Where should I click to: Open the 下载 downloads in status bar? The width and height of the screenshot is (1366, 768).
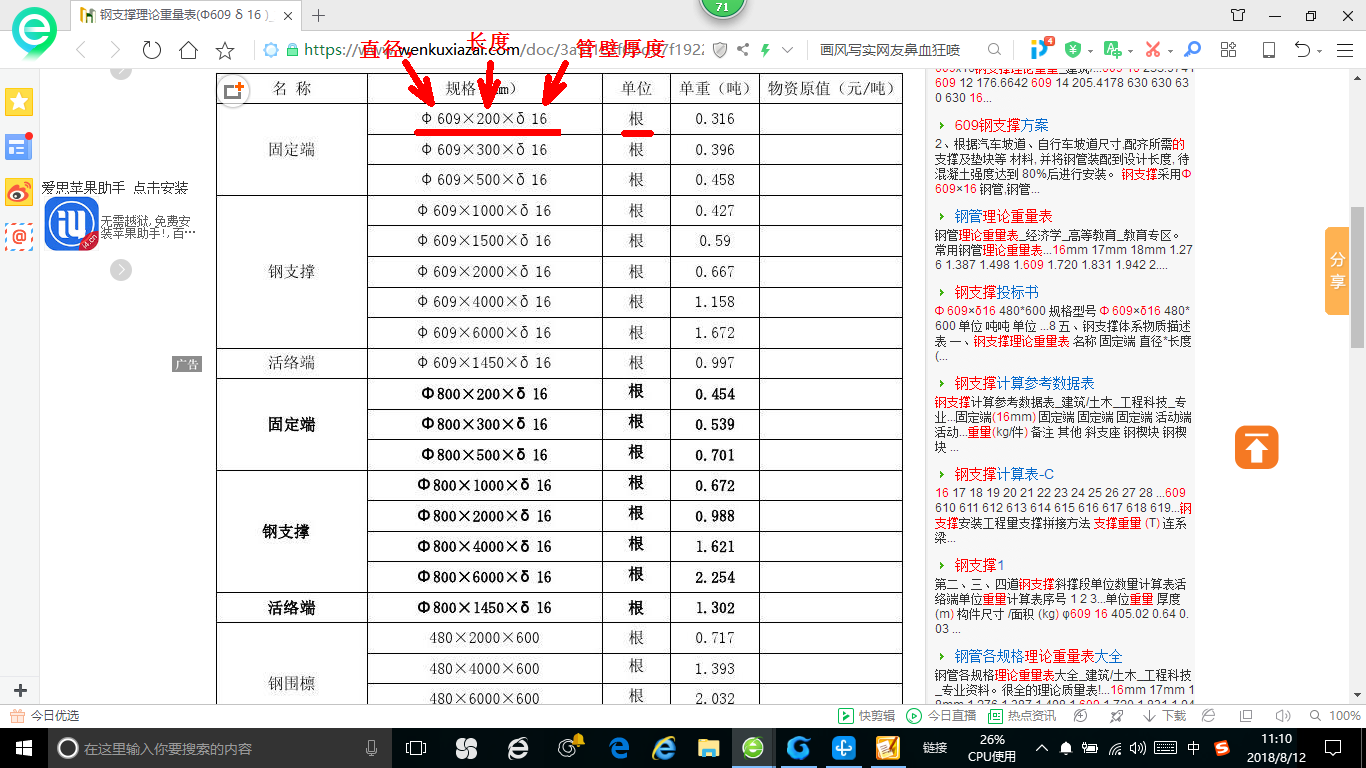[1164, 716]
